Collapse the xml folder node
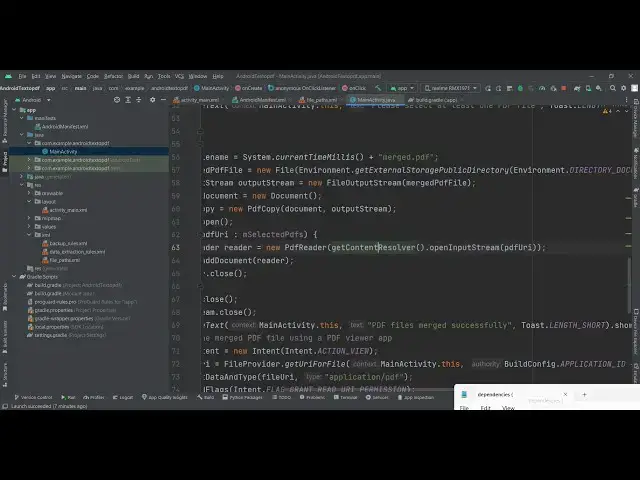The width and height of the screenshot is (640, 480). (x=29, y=235)
